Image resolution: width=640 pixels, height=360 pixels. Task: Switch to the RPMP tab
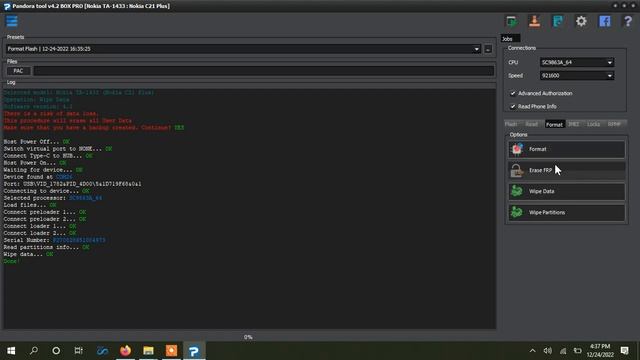click(614, 124)
